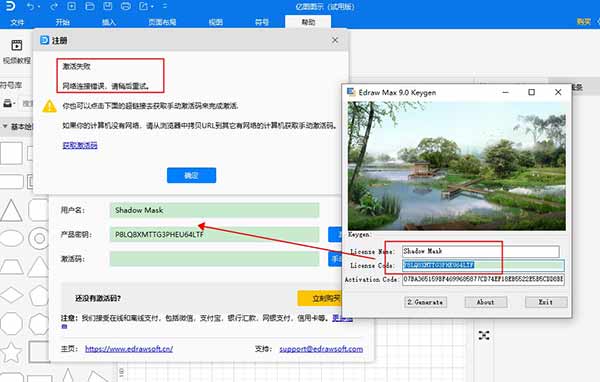600x382 pixels.
Task: Open a file using the folder icon
Action: [90, 6]
